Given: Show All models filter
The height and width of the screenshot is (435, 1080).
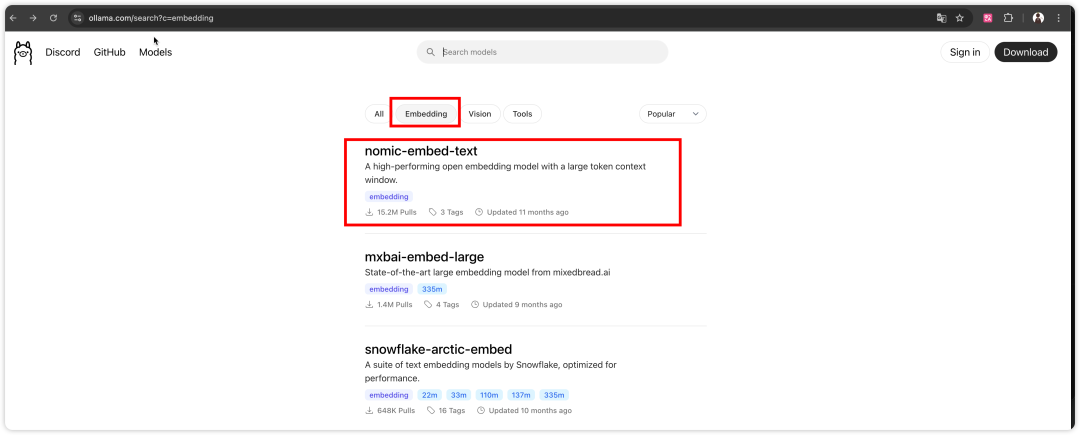Looking at the screenshot, I should click(379, 114).
